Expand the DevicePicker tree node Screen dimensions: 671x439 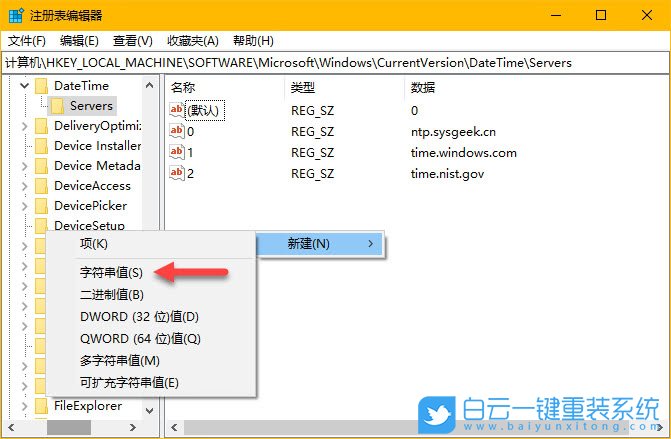pyautogui.click(x=24, y=206)
